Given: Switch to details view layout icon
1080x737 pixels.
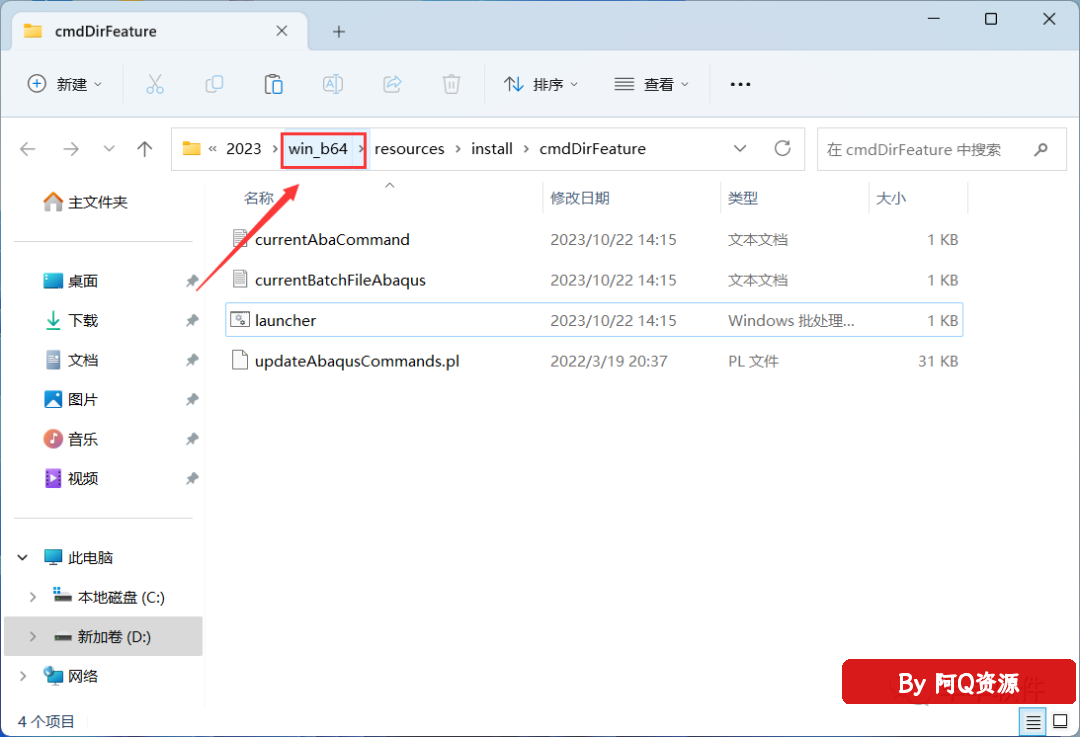Looking at the screenshot, I should [1034, 720].
